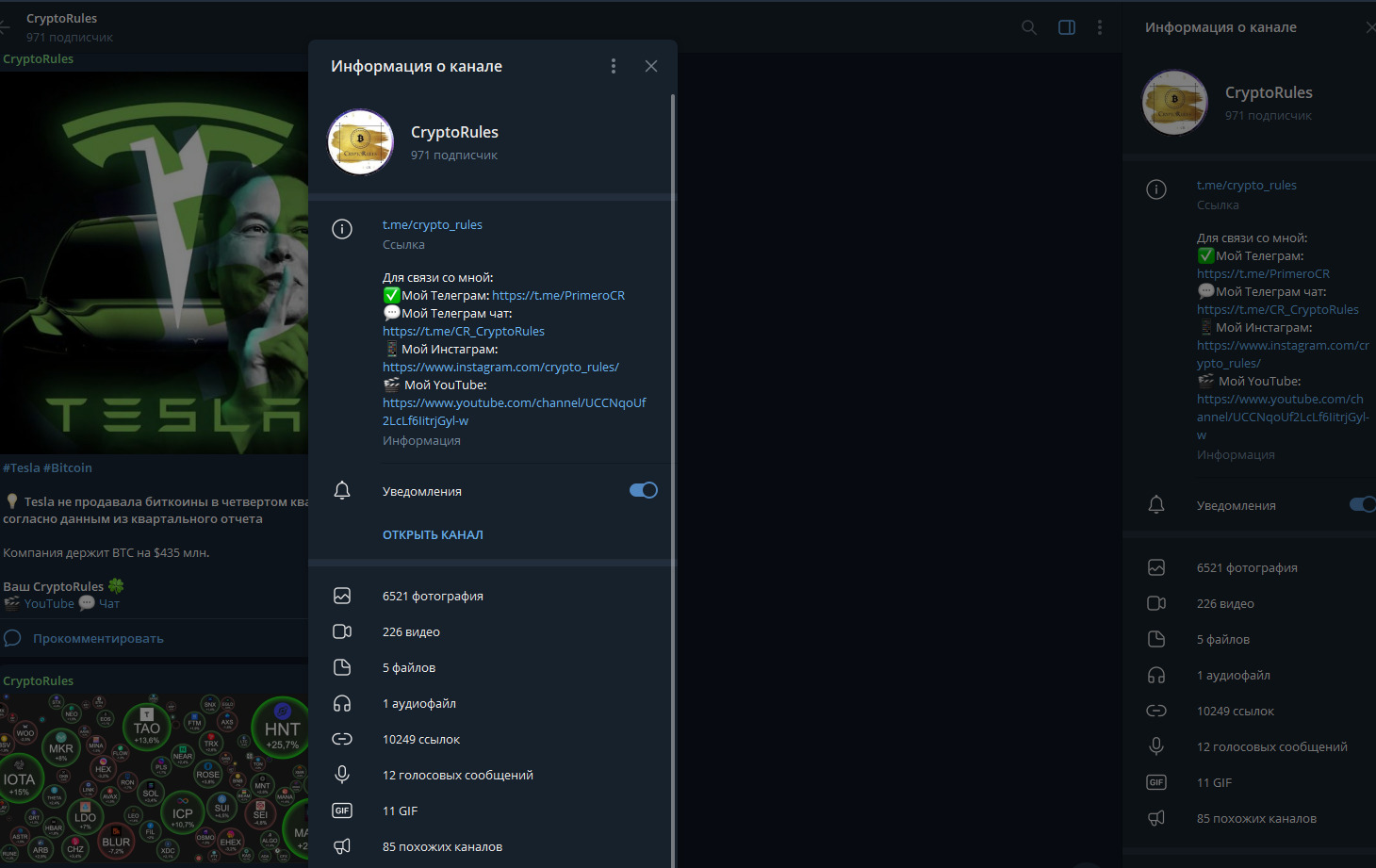
Task: Click Прокомментировать under the Tesla post
Action: pos(98,638)
